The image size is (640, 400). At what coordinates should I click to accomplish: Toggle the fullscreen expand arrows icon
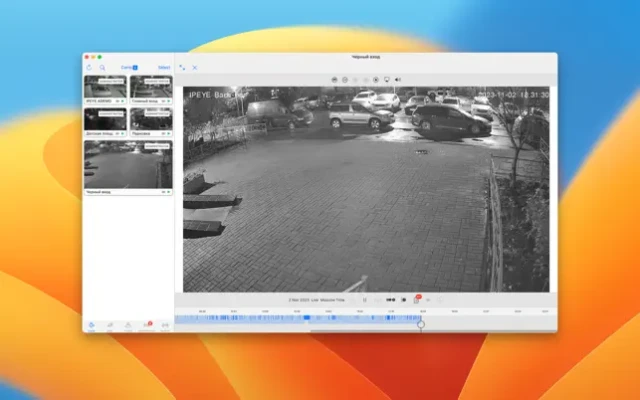182,68
